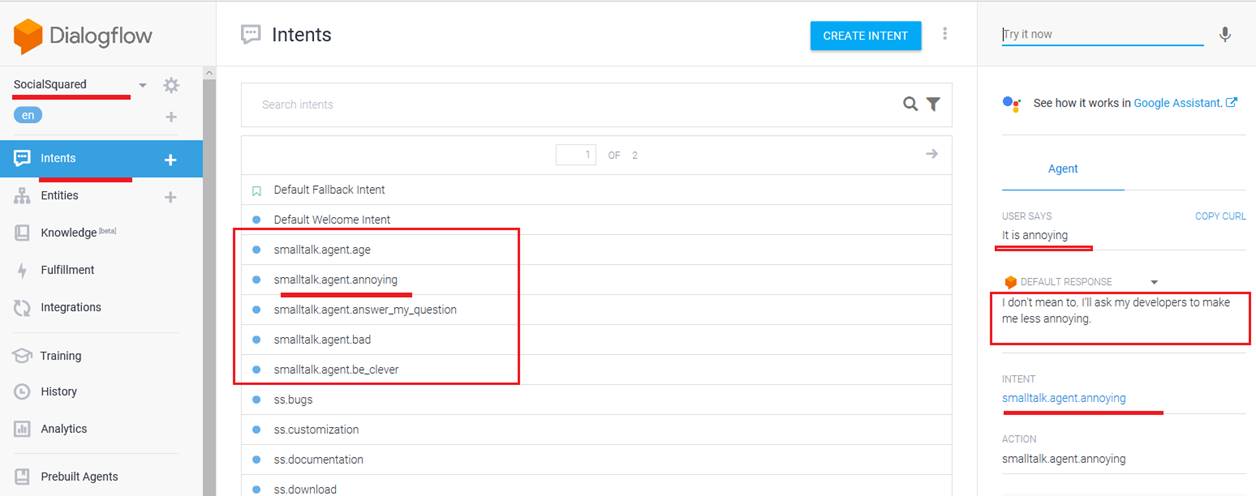
Task: Select the en language badge
Action: tap(28, 115)
